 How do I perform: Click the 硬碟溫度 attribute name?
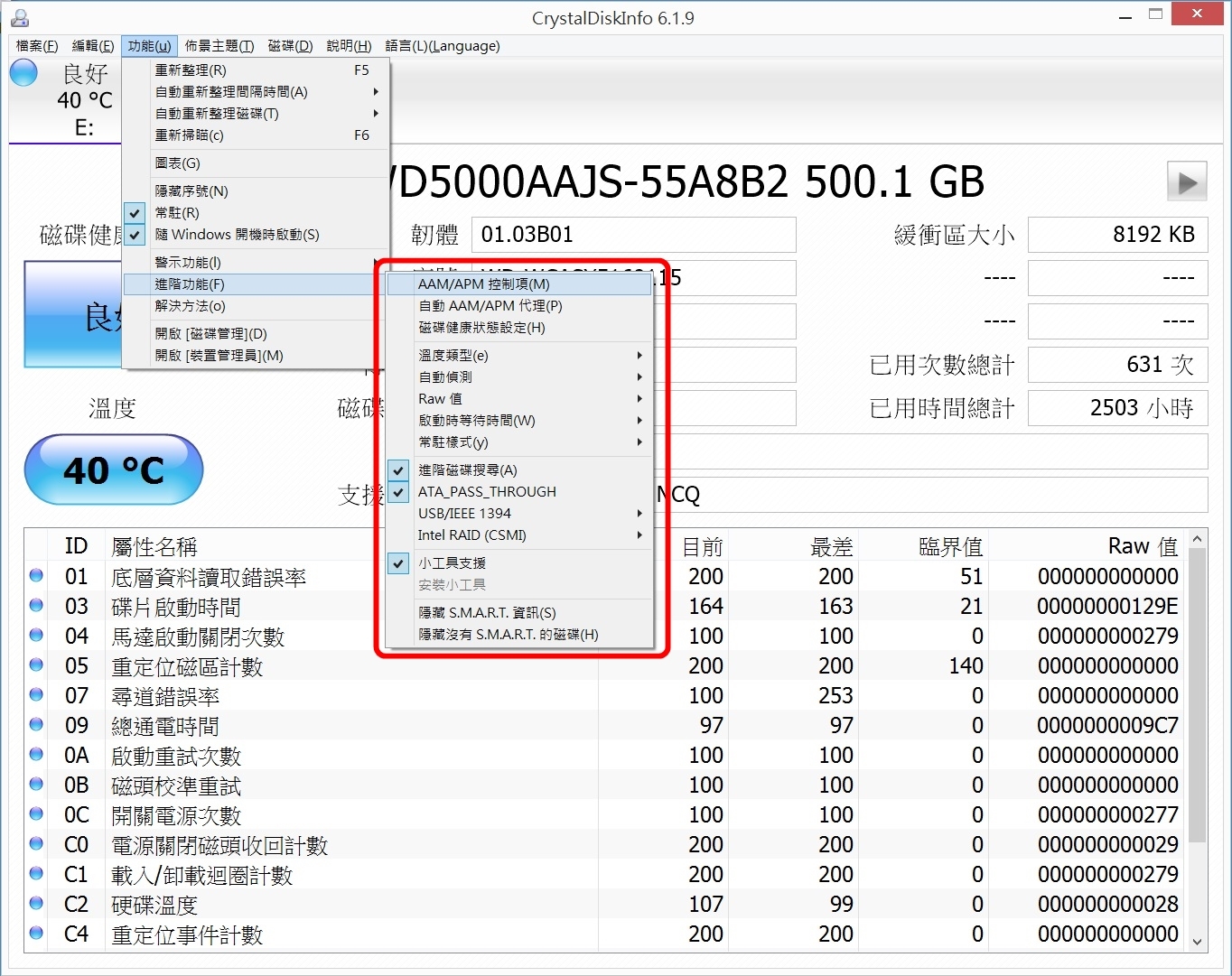(x=154, y=905)
